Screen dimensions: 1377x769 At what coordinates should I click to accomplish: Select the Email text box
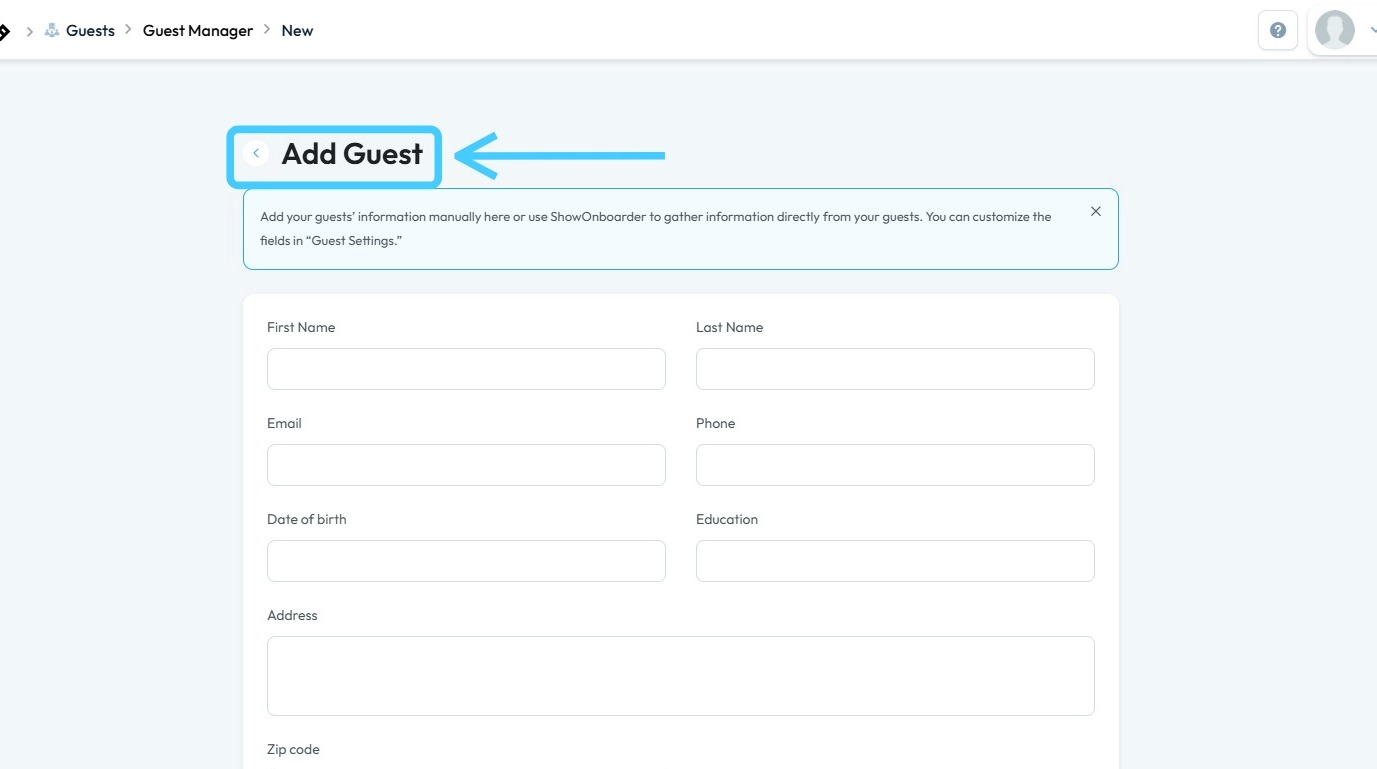click(x=466, y=465)
